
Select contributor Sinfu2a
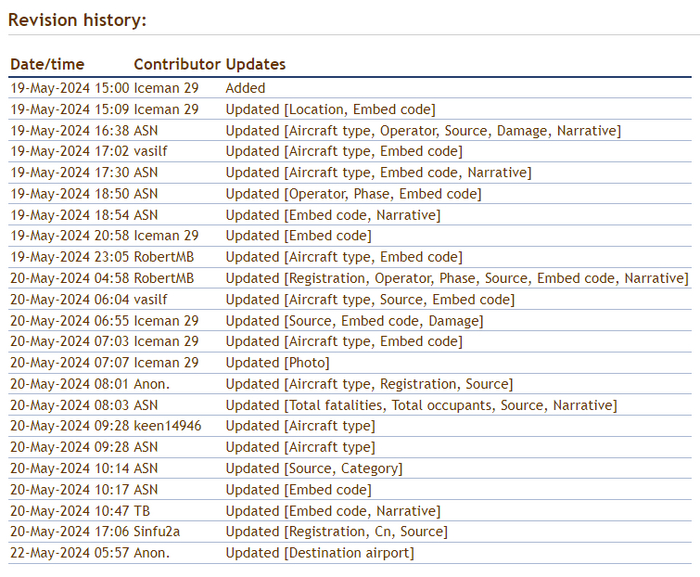pyautogui.click(x=163, y=532)
